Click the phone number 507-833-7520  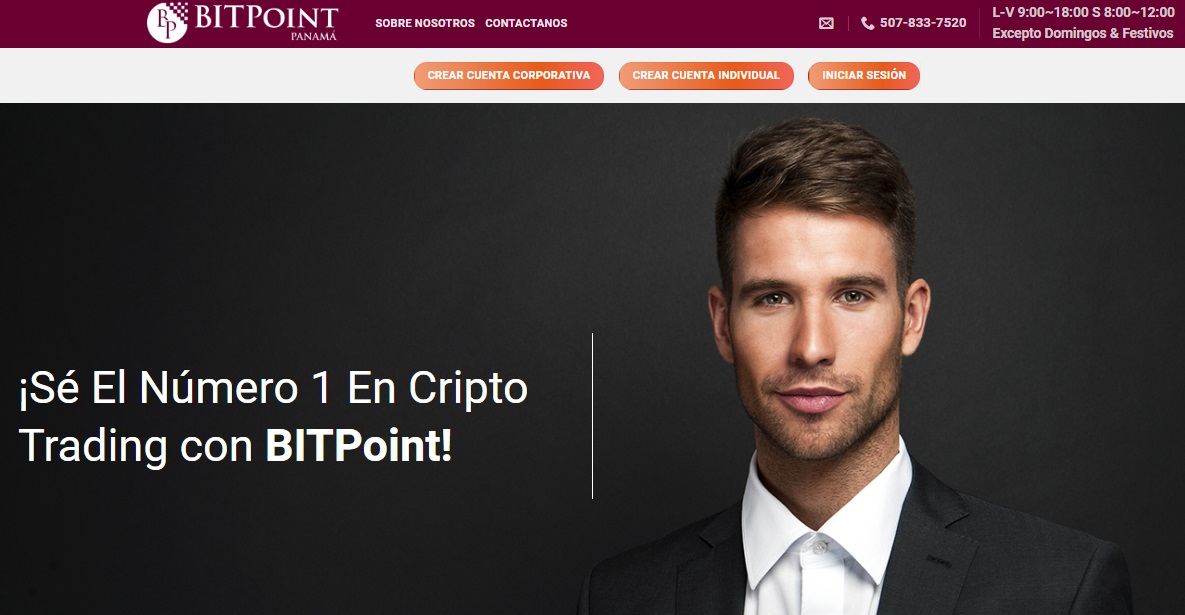(x=923, y=23)
